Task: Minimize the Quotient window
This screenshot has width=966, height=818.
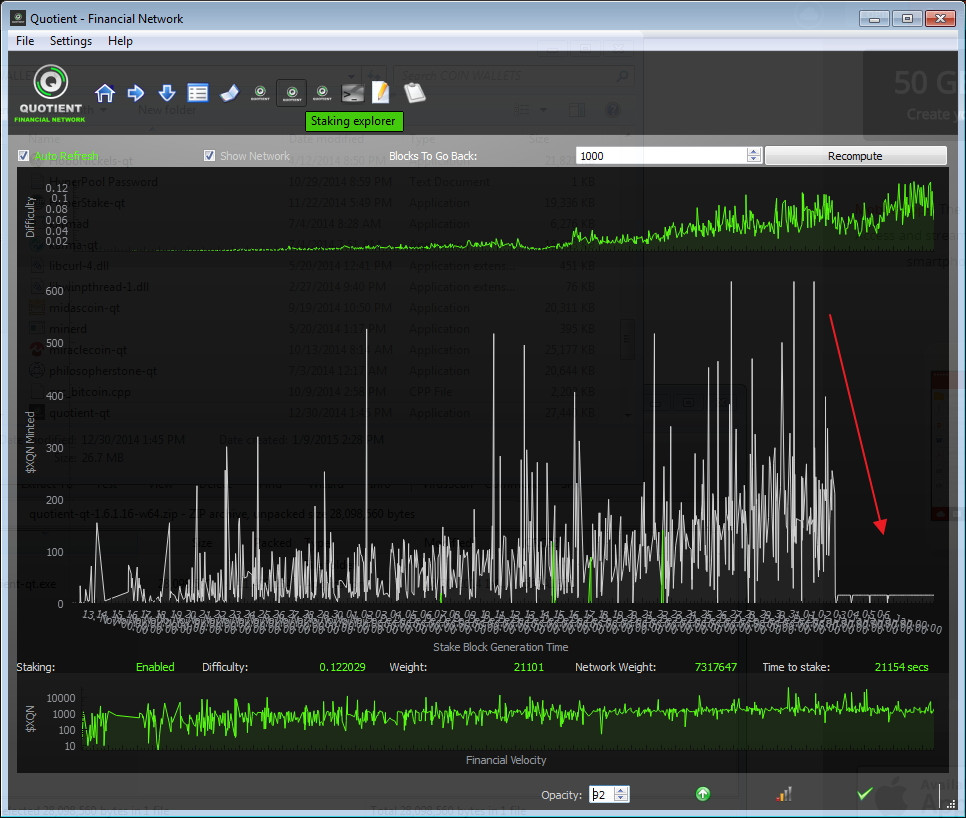Action: (x=874, y=18)
